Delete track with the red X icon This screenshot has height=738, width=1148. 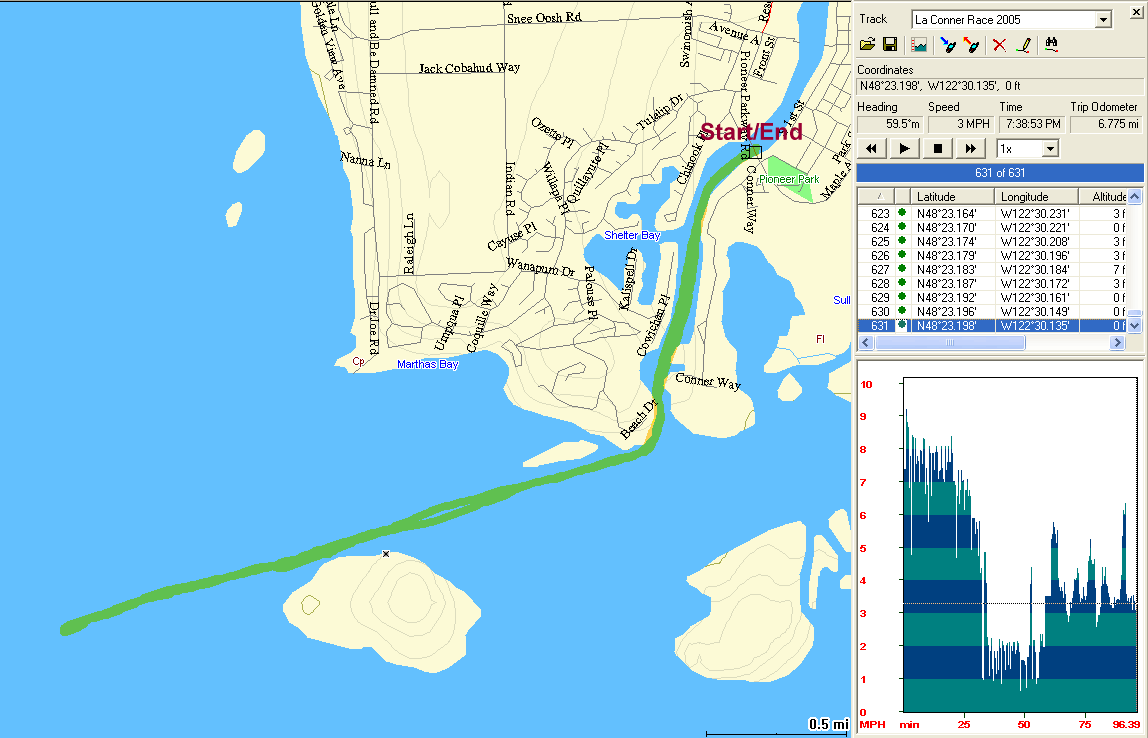click(999, 45)
